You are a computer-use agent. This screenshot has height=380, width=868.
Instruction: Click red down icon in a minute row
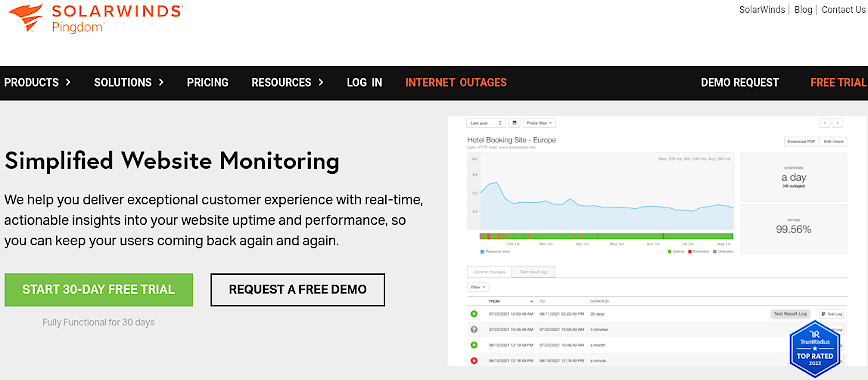click(474, 361)
